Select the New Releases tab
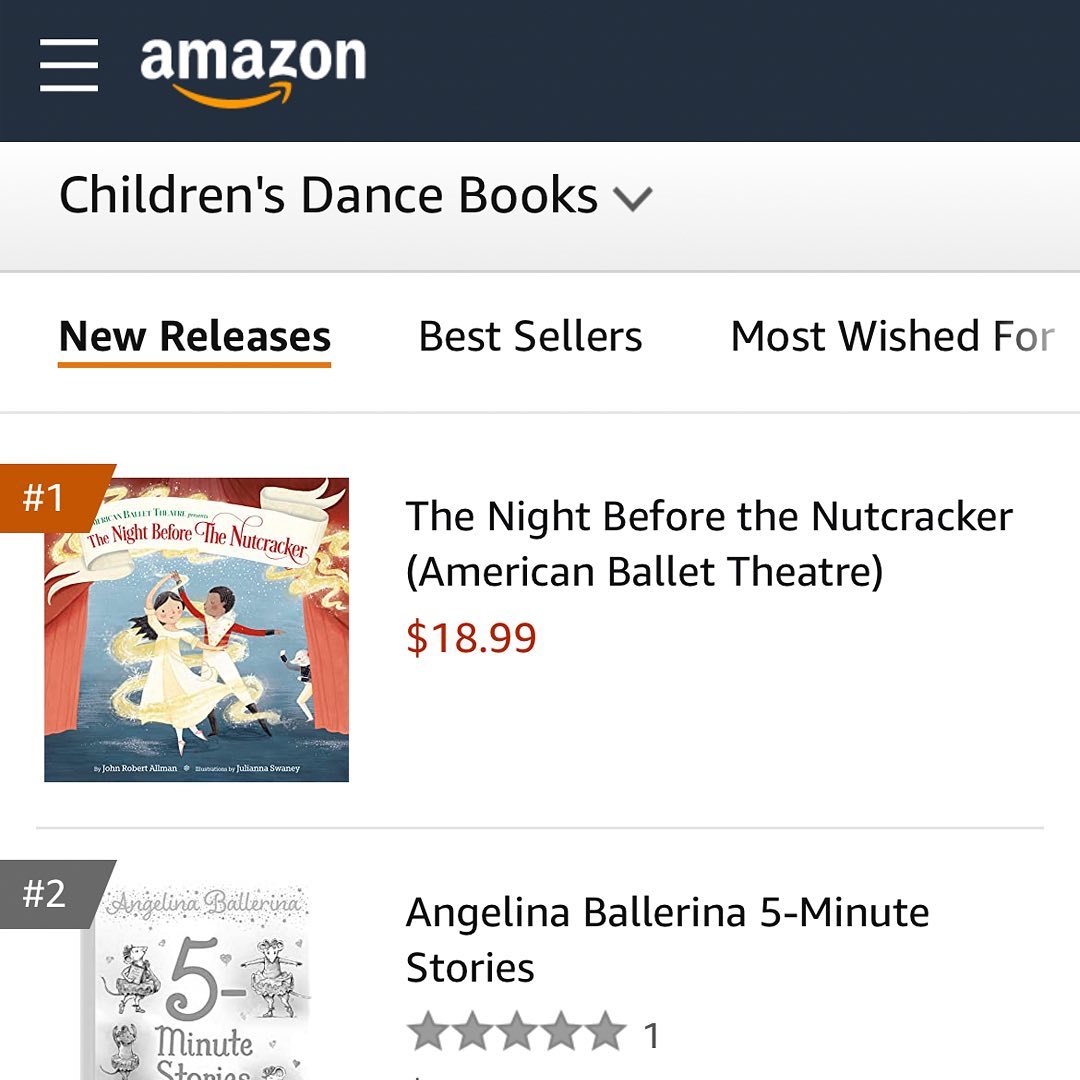 point(195,337)
